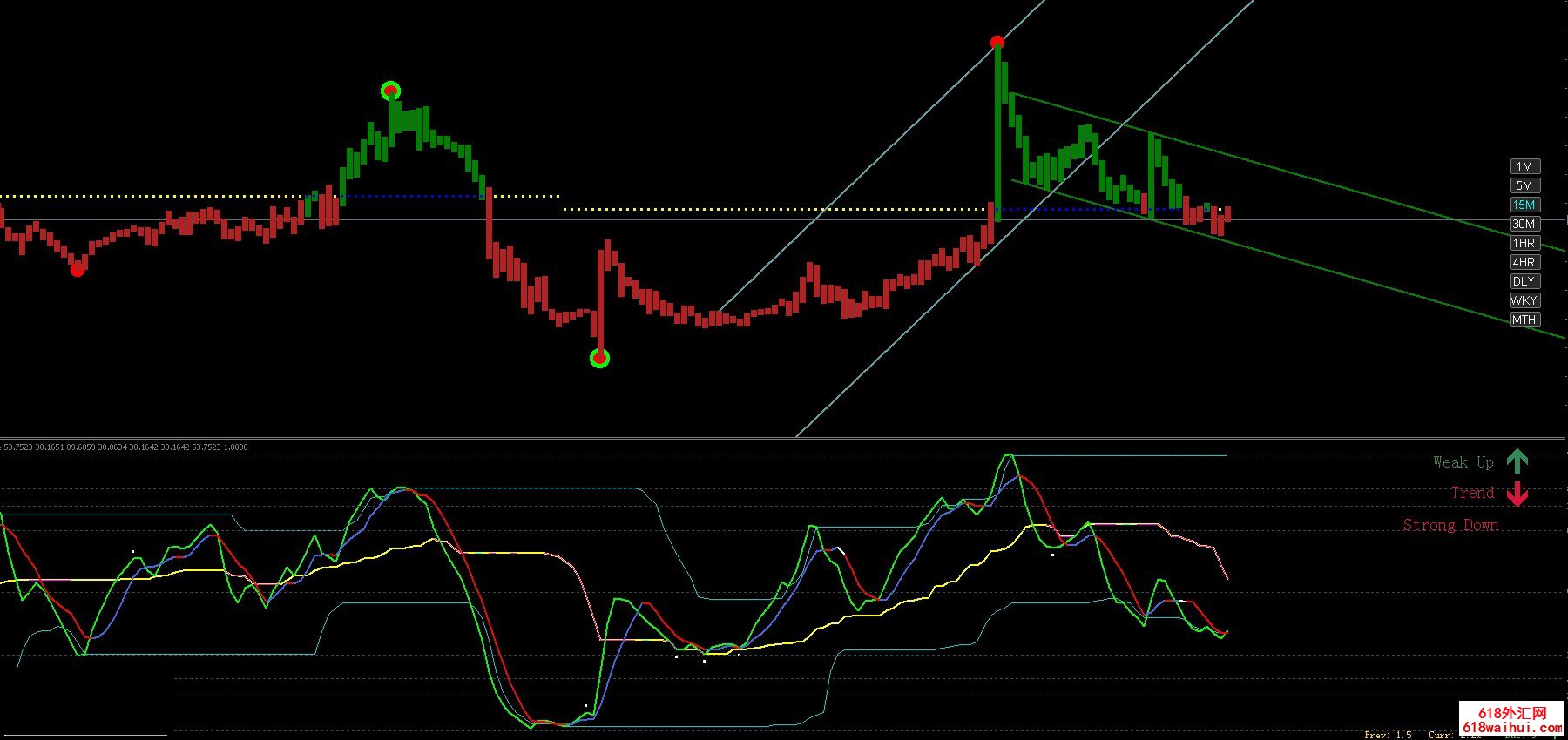Click the indicator value '38.8634'
Viewport: 1568px width, 740px height.
[112, 447]
